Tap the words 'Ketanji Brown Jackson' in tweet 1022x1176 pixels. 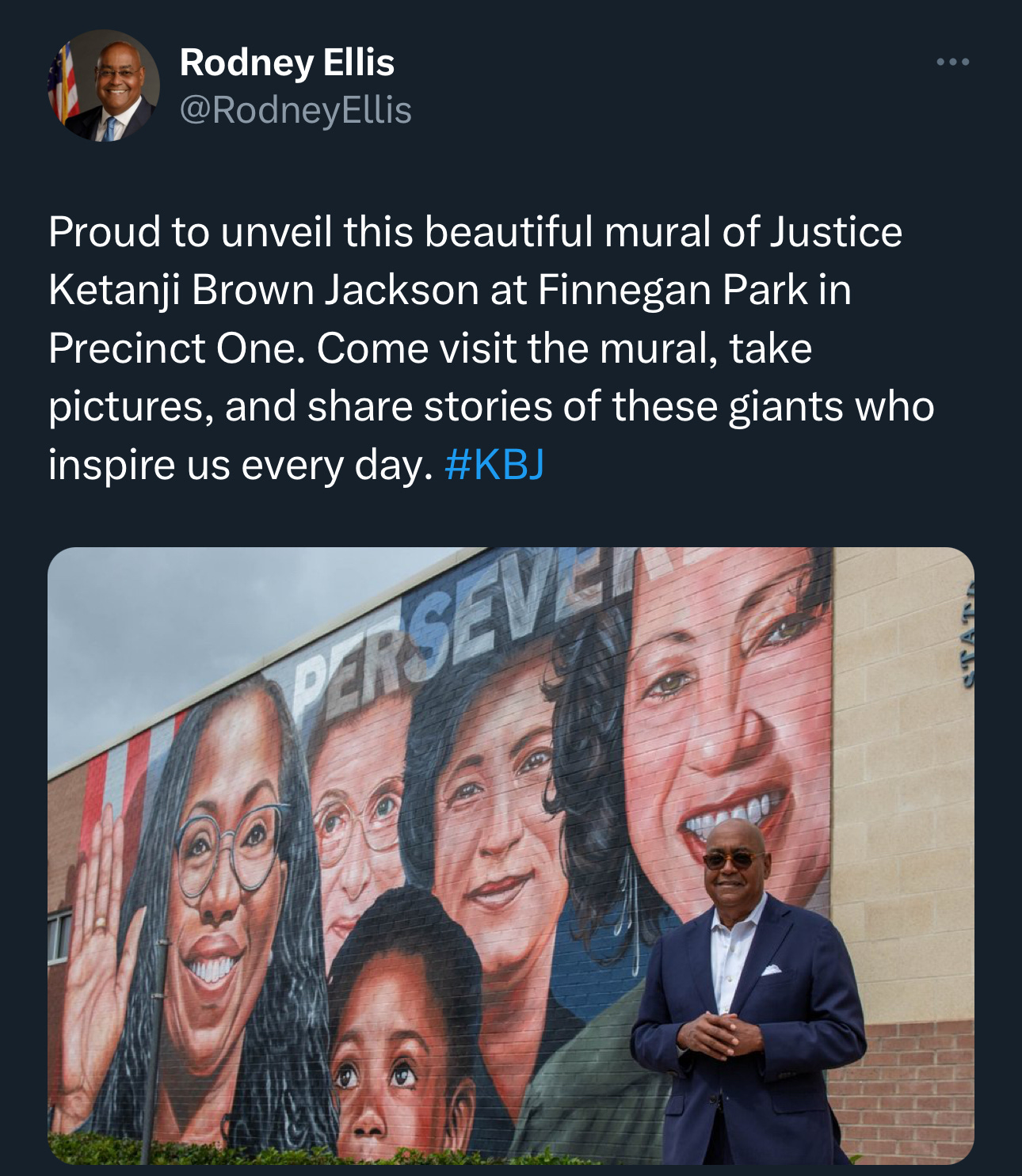[263, 290]
